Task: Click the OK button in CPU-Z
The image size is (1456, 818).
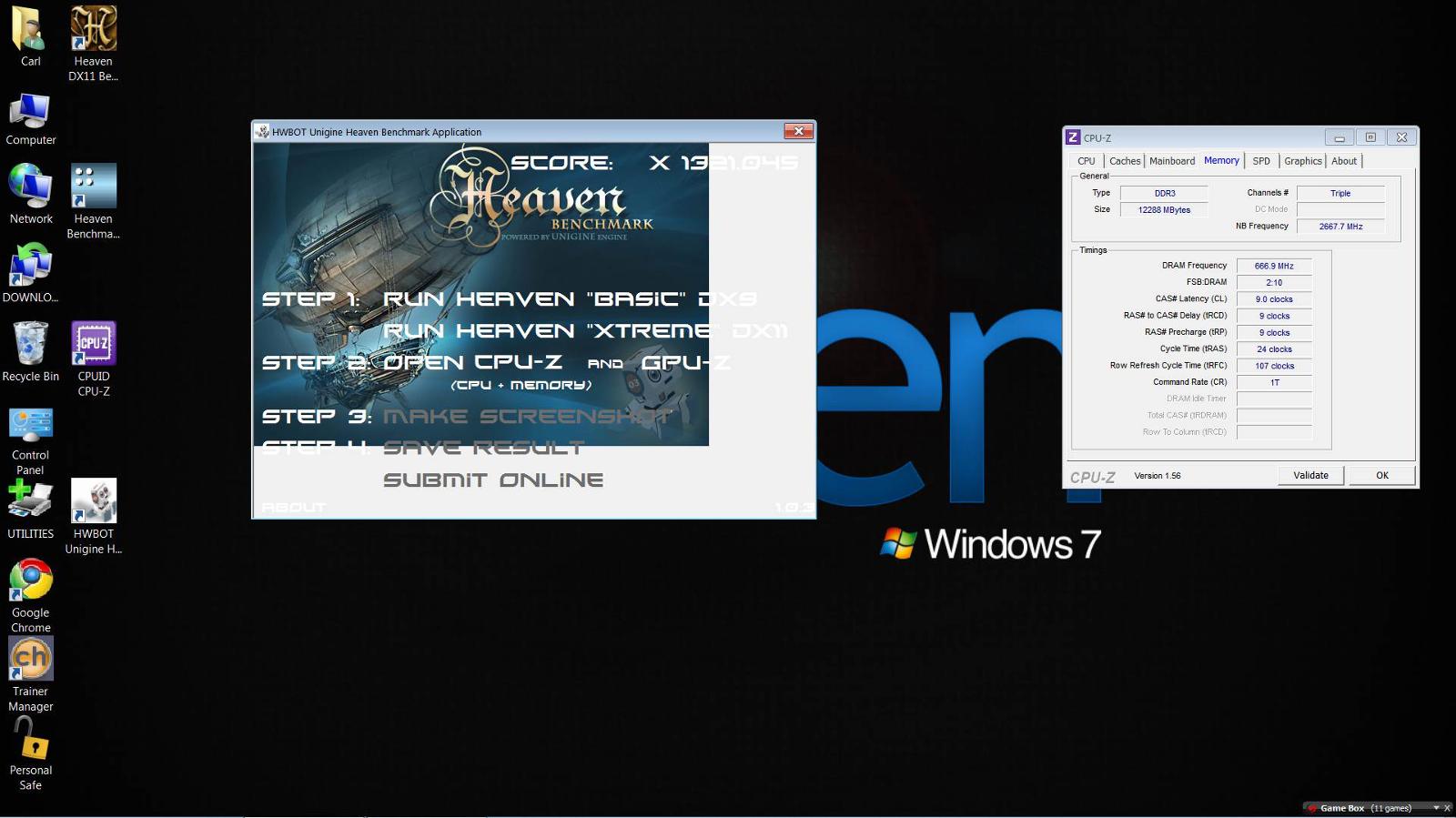Action: click(1382, 475)
